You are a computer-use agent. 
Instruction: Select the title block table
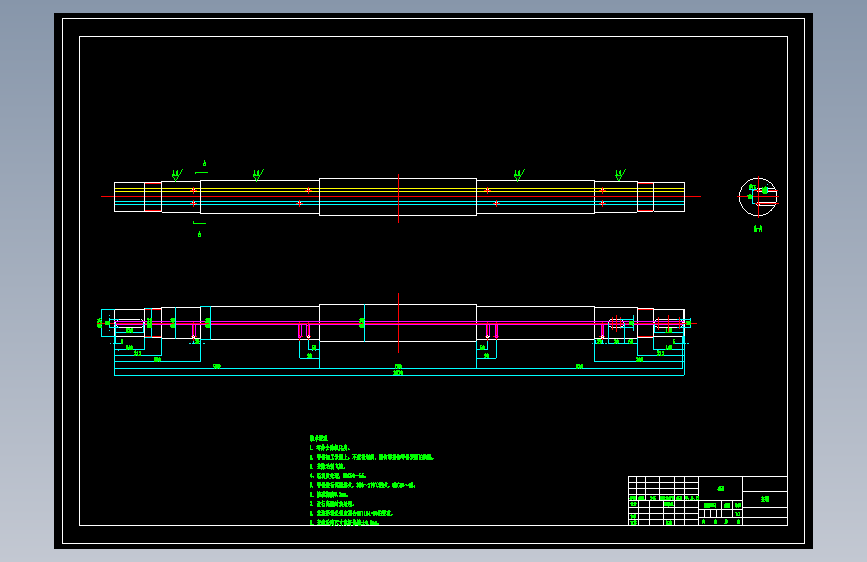[708, 501]
